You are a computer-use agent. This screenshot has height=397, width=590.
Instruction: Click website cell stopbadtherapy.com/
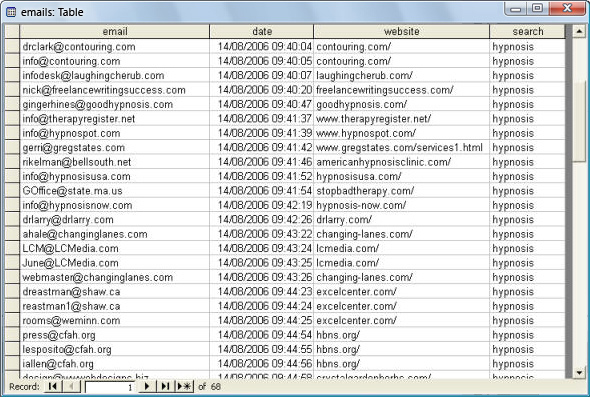(401, 191)
